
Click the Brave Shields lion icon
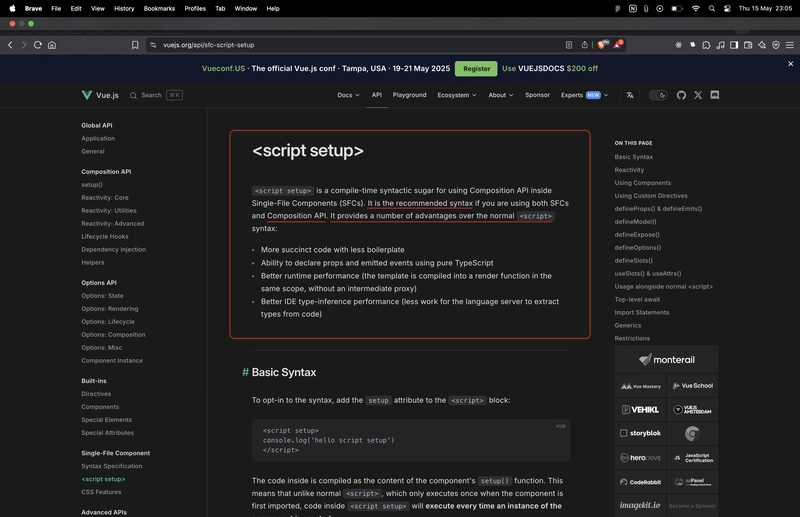(603, 45)
